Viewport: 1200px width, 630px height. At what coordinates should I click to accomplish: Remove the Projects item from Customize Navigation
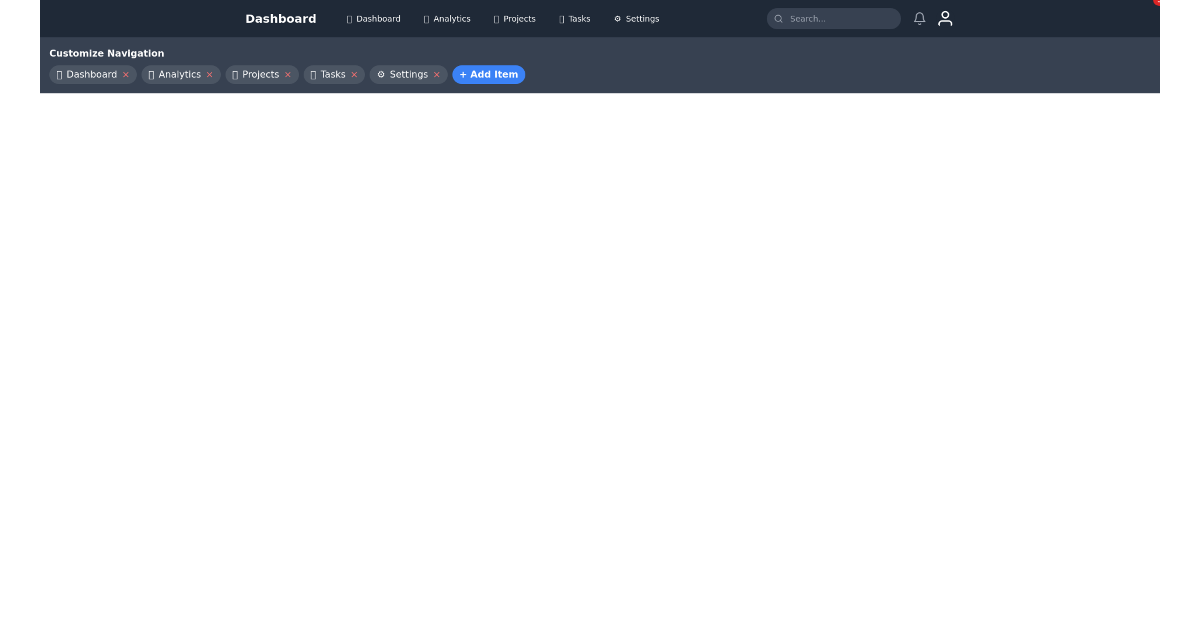coord(288,74)
